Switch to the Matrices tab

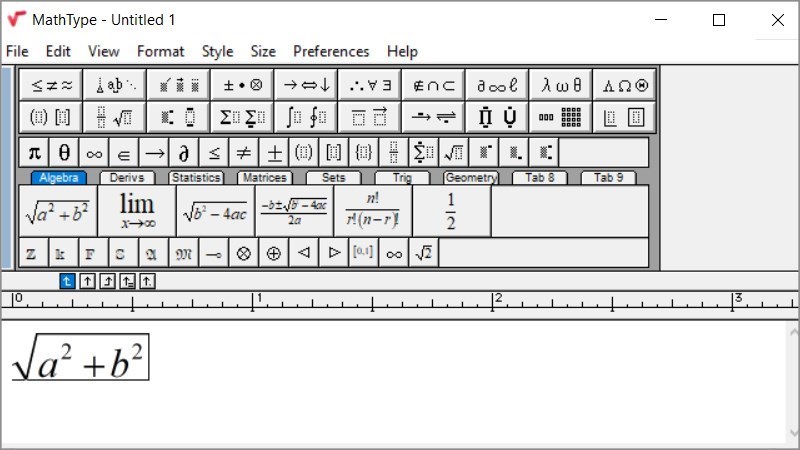pyautogui.click(x=264, y=178)
